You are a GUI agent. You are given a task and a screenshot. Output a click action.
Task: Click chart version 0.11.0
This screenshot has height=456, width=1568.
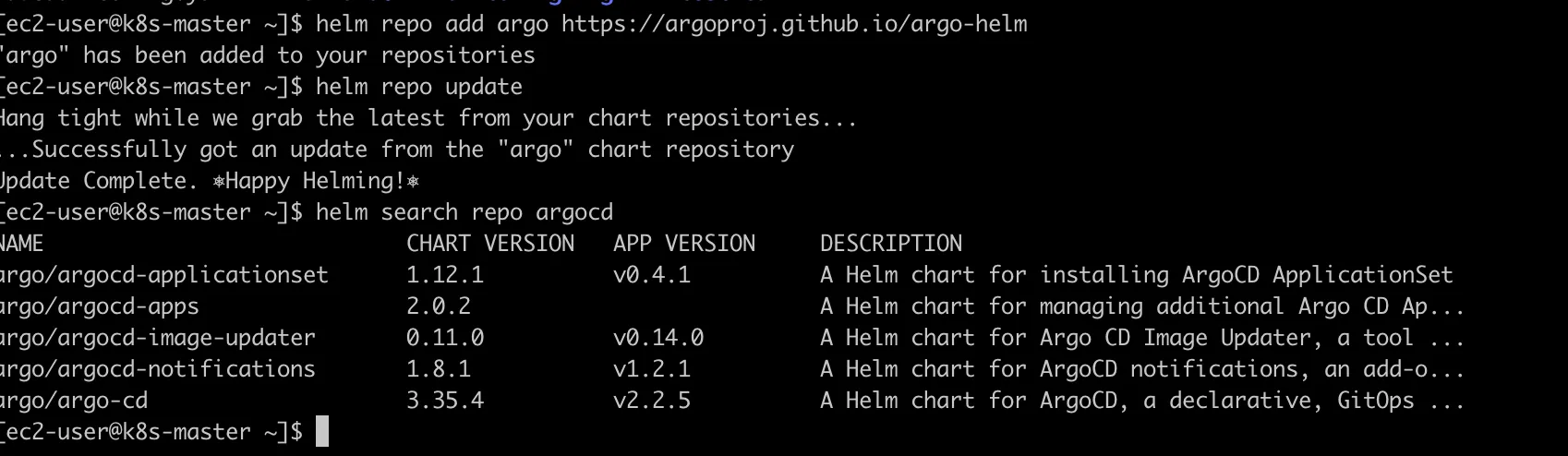445,338
